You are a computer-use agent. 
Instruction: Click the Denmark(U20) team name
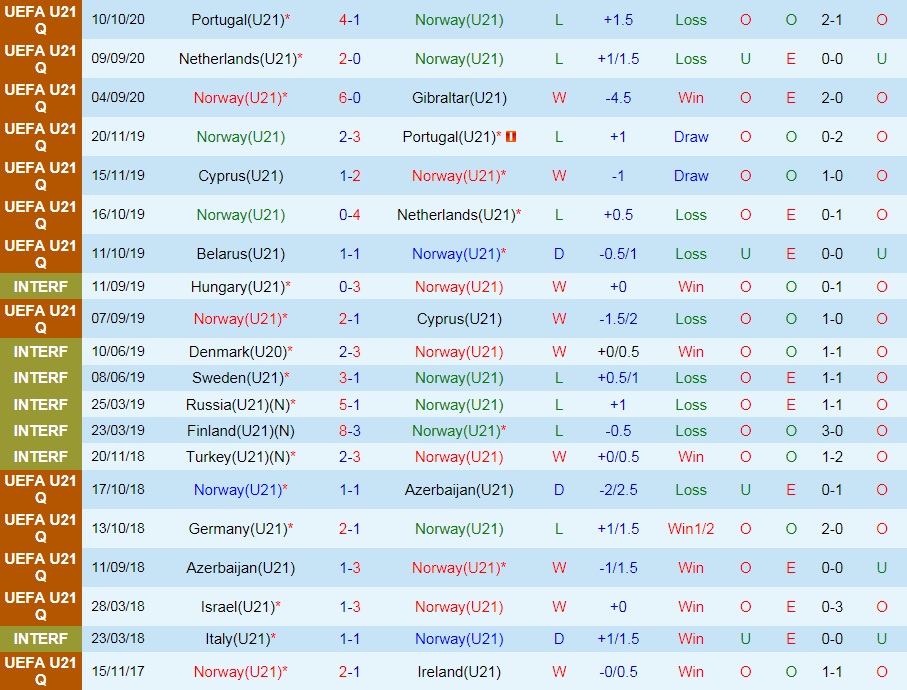click(236, 352)
